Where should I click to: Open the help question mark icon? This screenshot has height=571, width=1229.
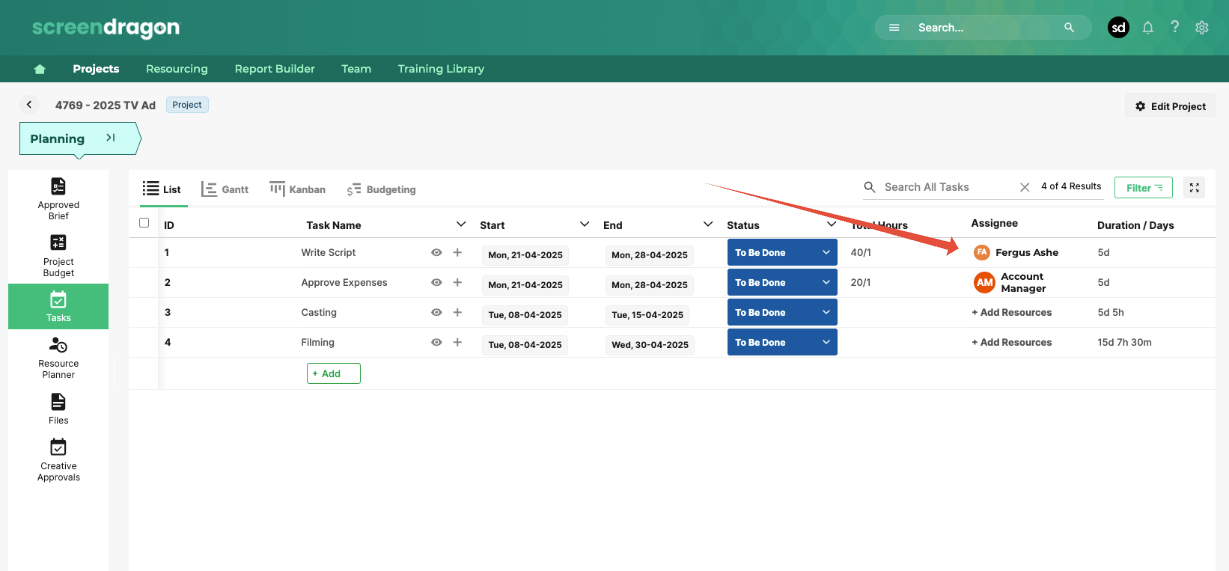click(1175, 28)
